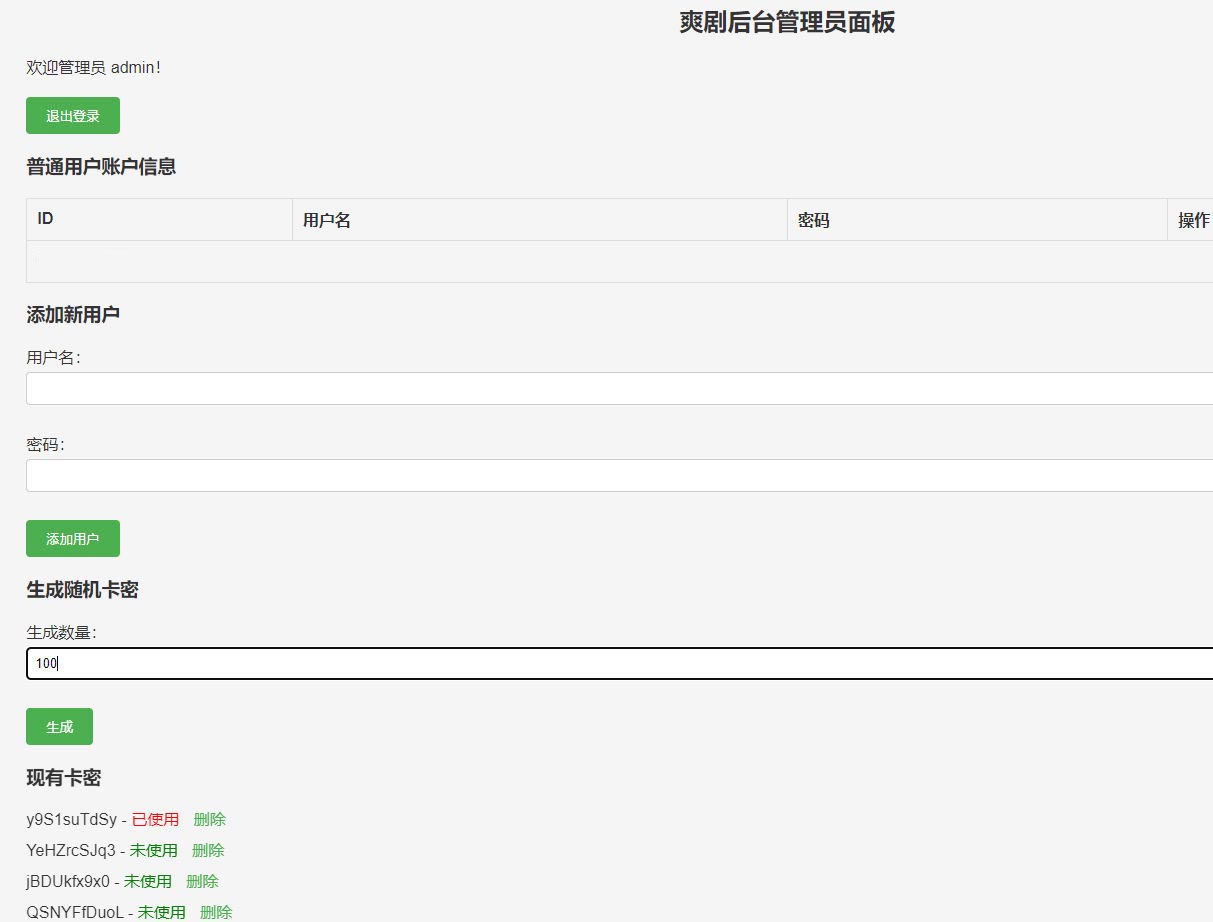The width and height of the screenshot is (1213, 922).
Task: Click the 操作 table column header
Action: point(1194,219)
